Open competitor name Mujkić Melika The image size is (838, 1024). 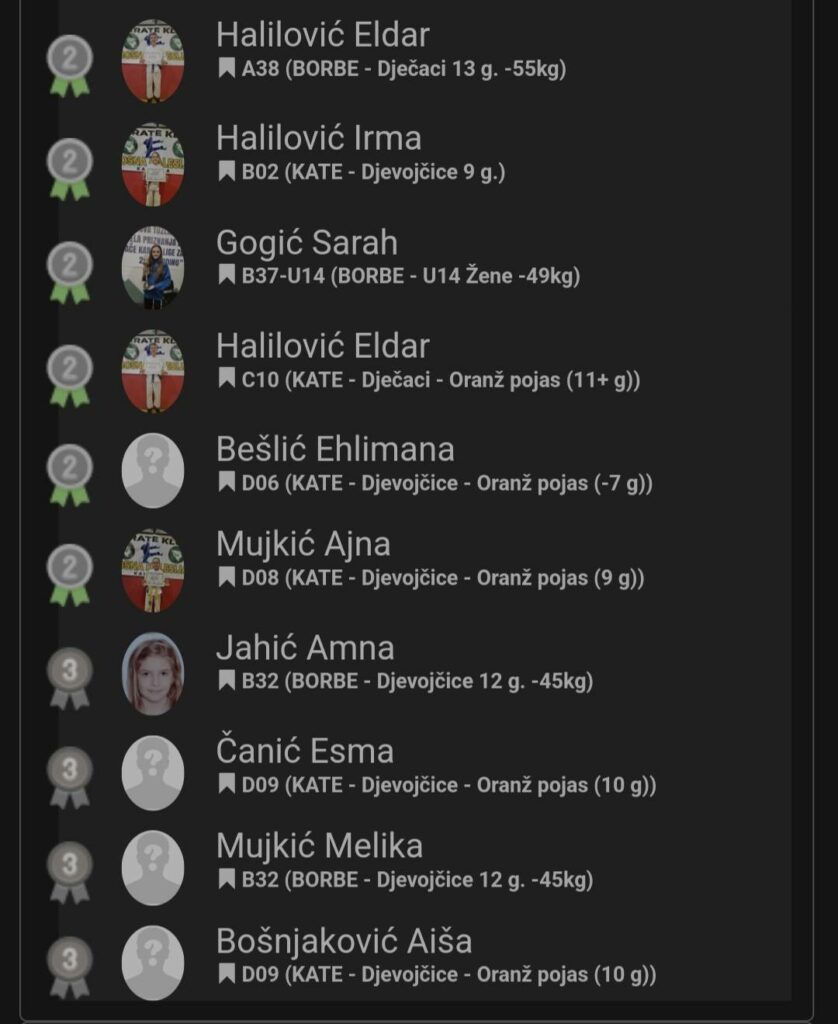point(319,846)
